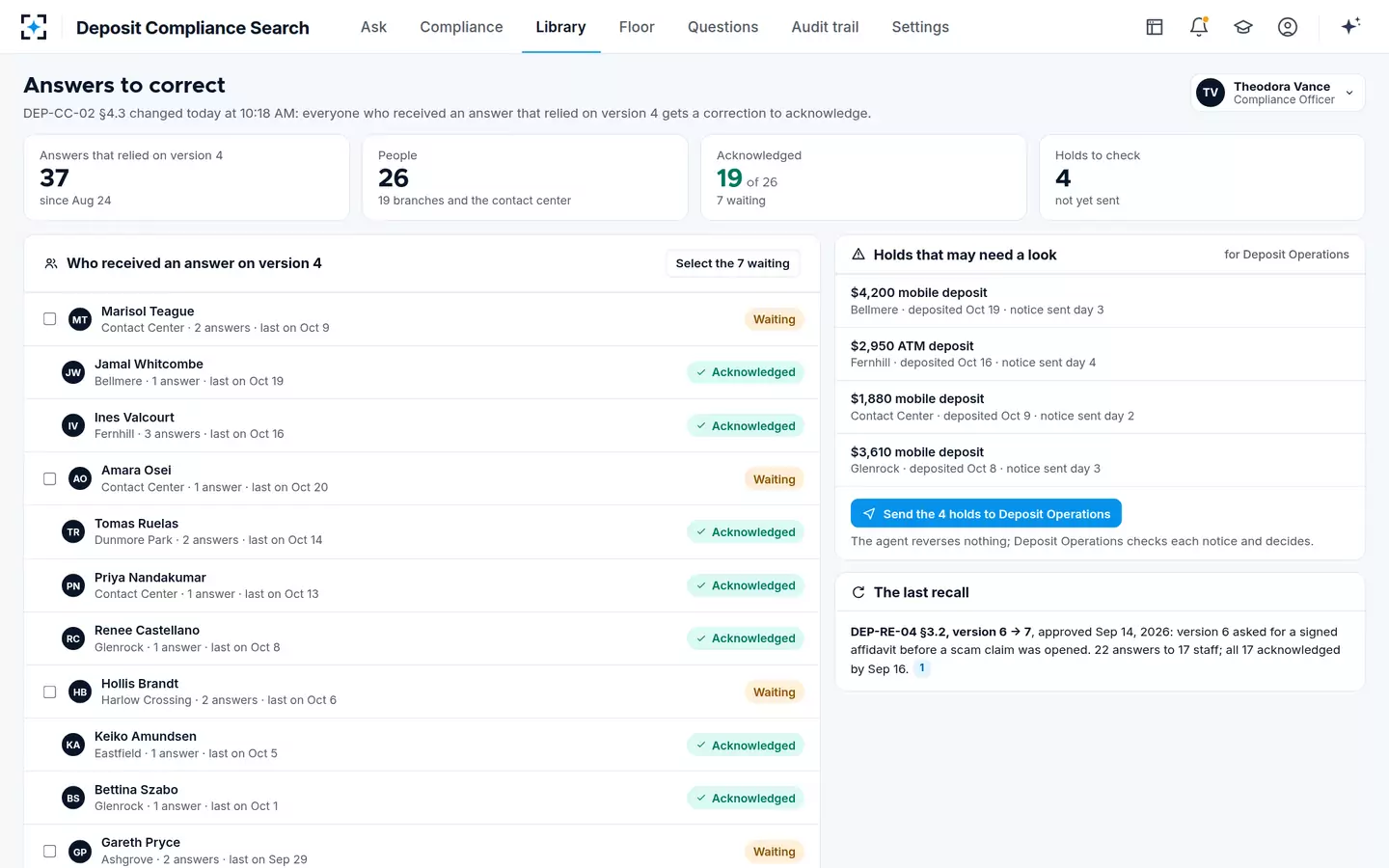Open the Questions tab

point(722,27)
